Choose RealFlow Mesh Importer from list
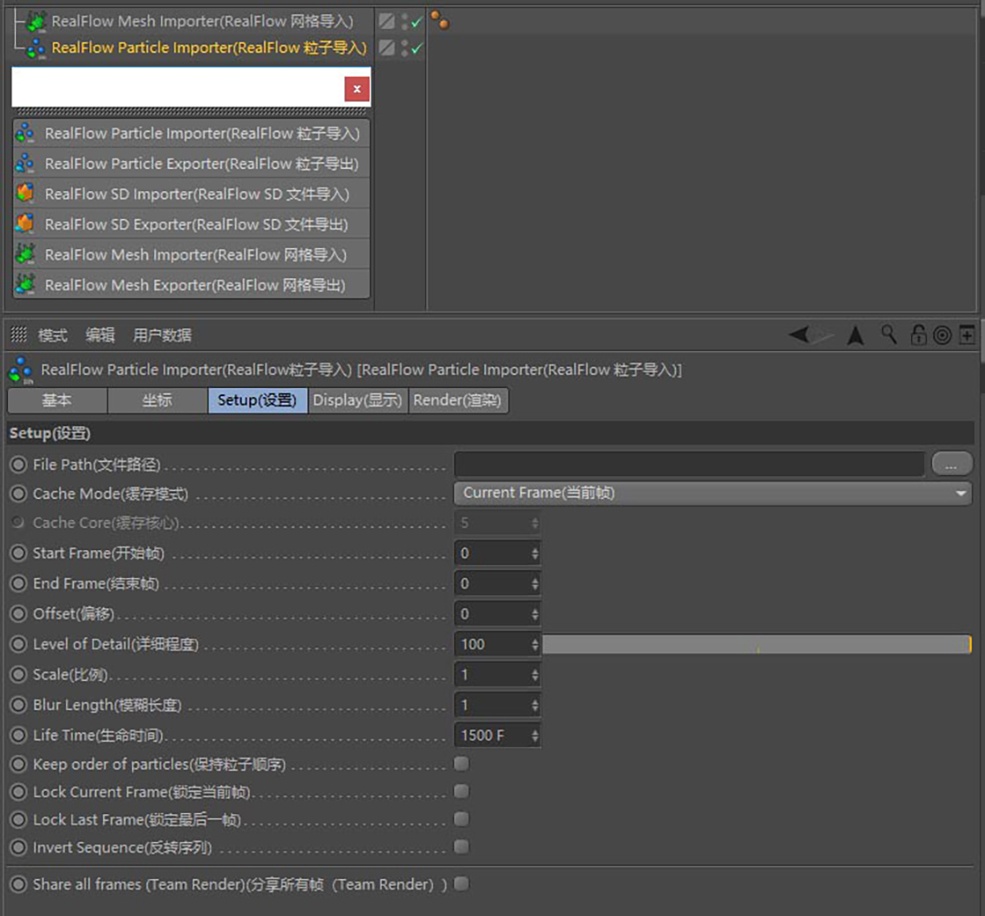The image size is (985, 916). 191,254
